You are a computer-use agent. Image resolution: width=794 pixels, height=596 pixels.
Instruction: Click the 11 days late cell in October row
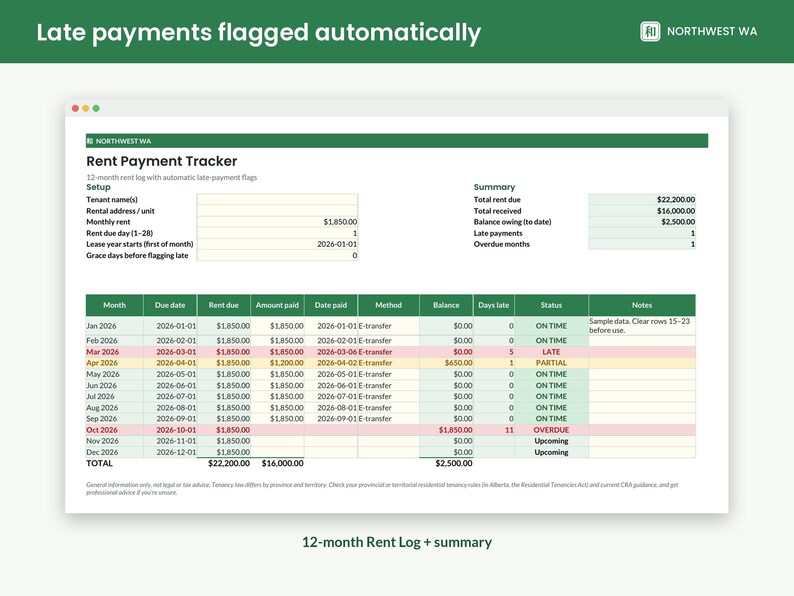coord(494,430)
